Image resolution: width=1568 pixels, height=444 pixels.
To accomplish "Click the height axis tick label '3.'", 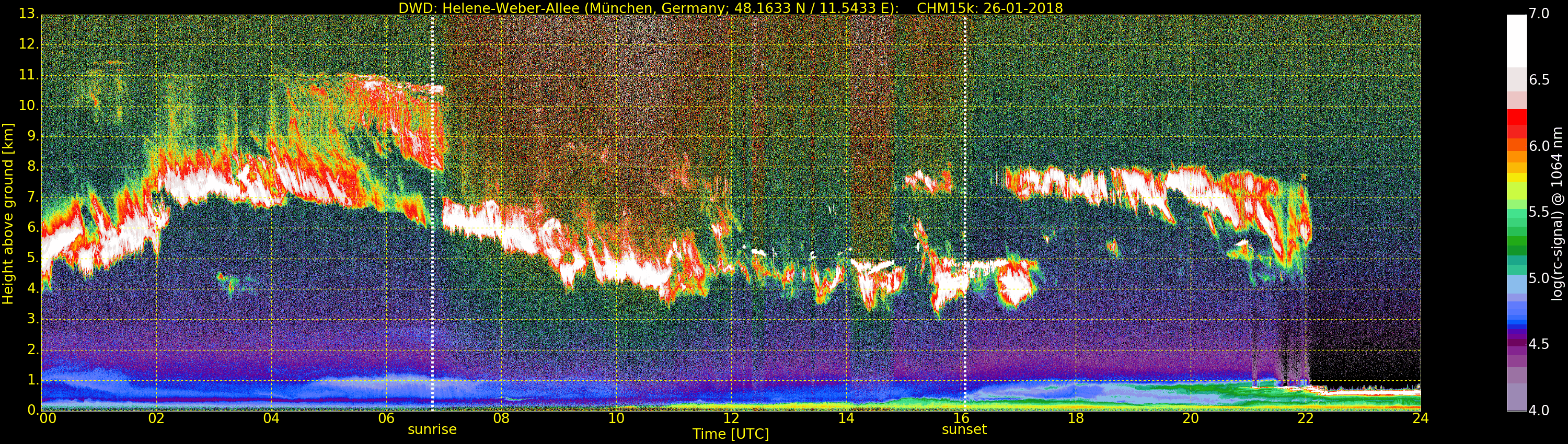I will coord(32,319).
